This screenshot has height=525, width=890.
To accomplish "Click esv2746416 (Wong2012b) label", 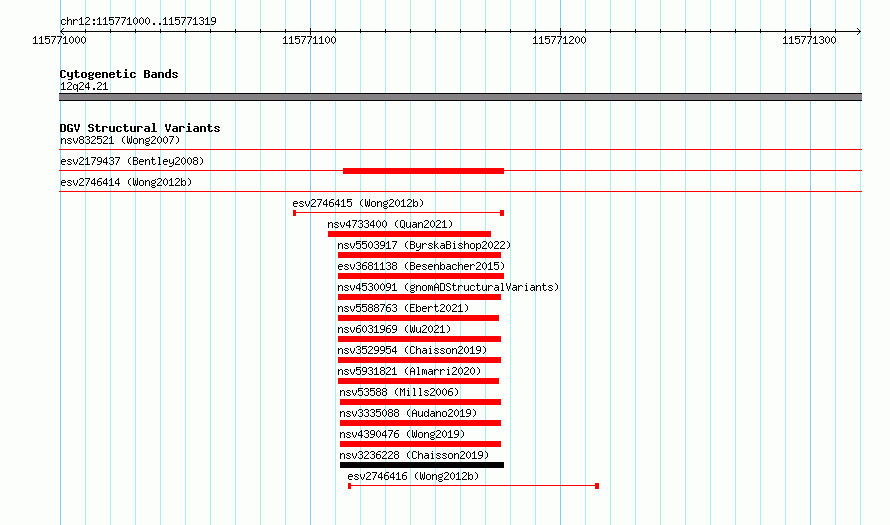I will [413, 476].
